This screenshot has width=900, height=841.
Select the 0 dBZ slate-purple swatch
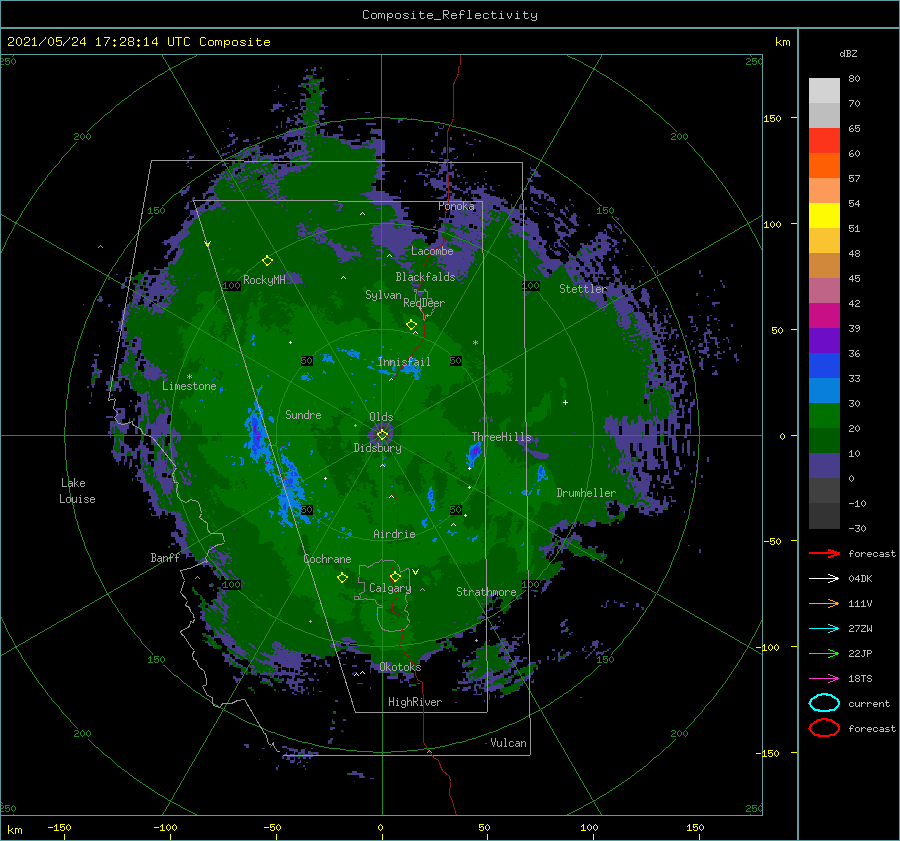click(824, 466)
